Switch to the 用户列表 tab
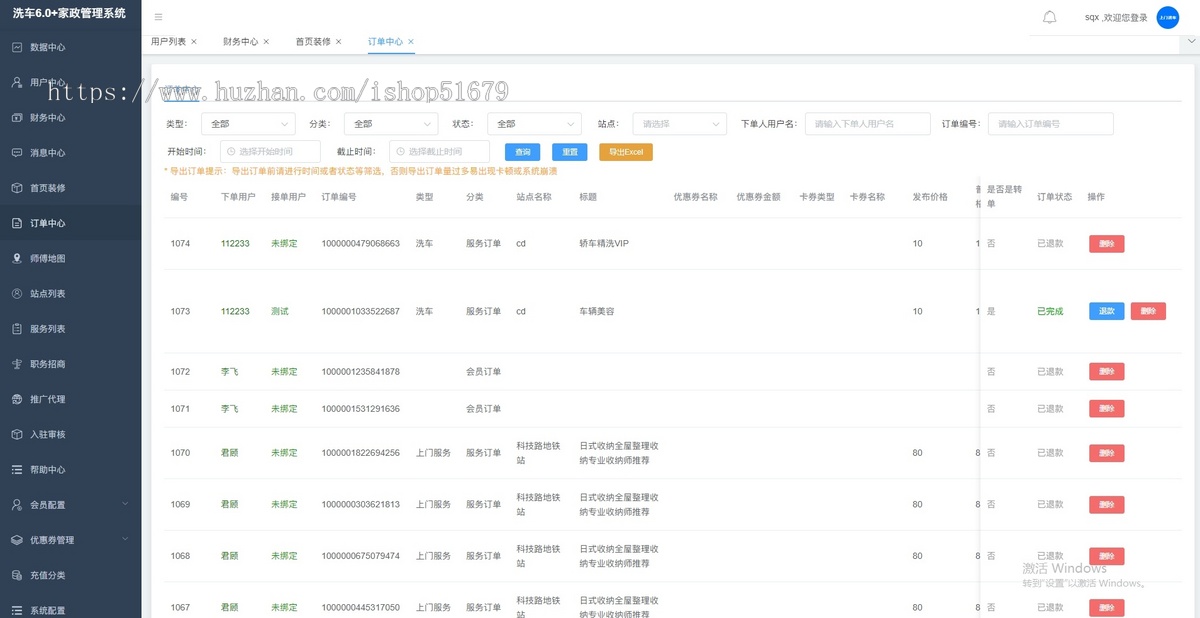 tap(168, 42)
